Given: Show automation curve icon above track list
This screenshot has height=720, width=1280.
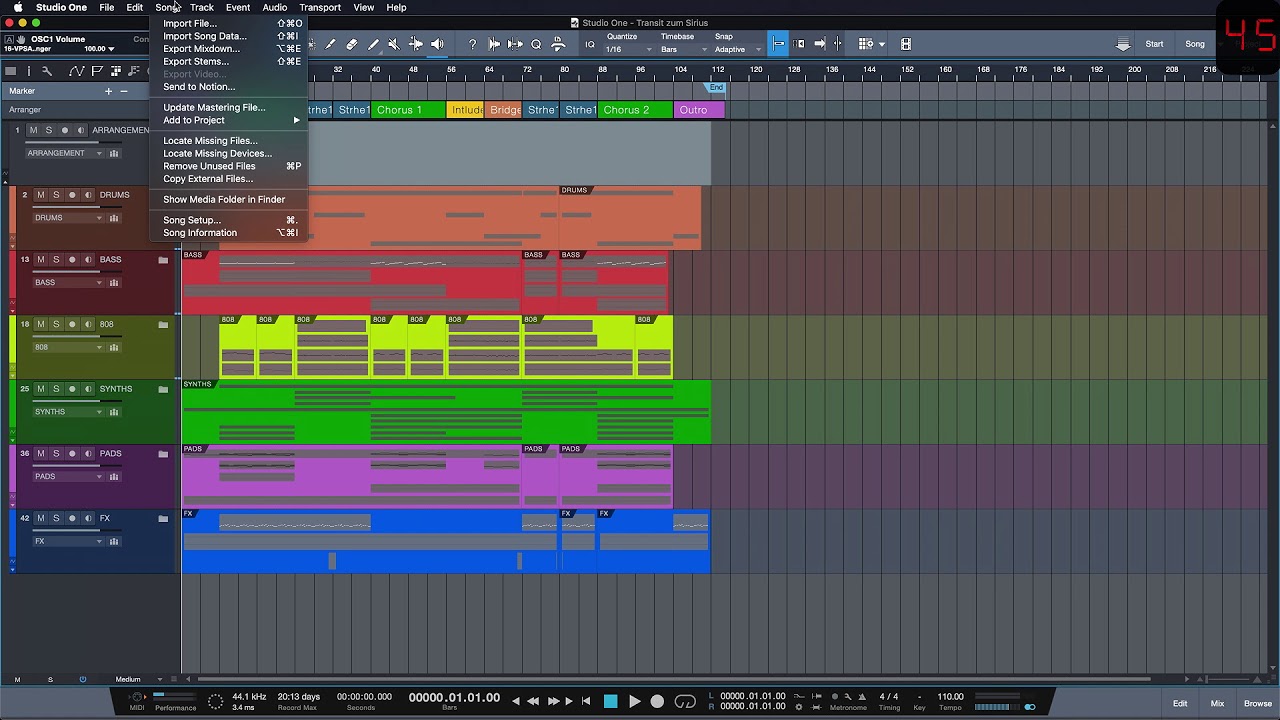Looking at the screenshot, I should [76, 71].
